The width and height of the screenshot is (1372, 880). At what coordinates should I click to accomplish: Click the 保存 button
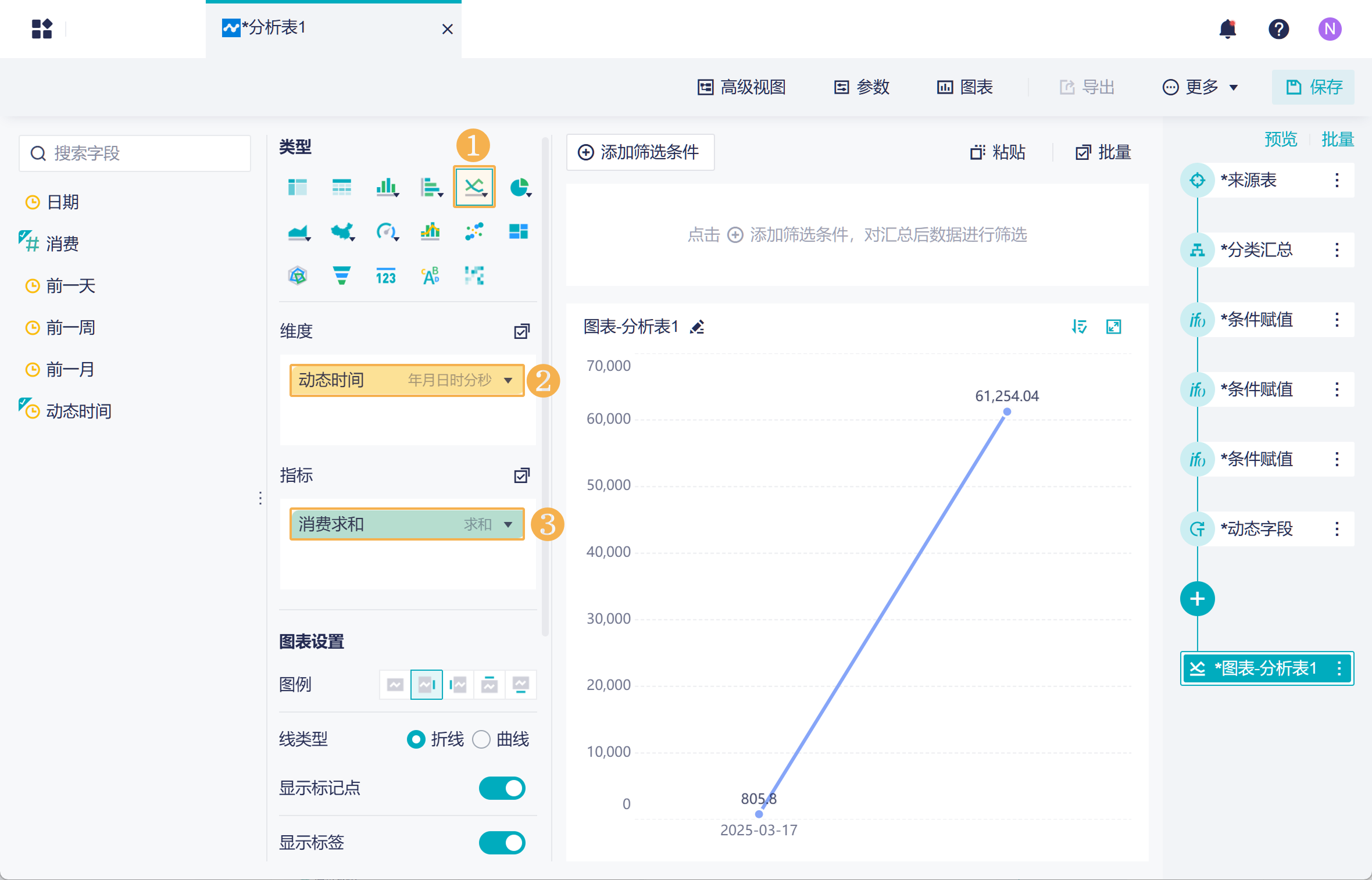[1313, 87]
